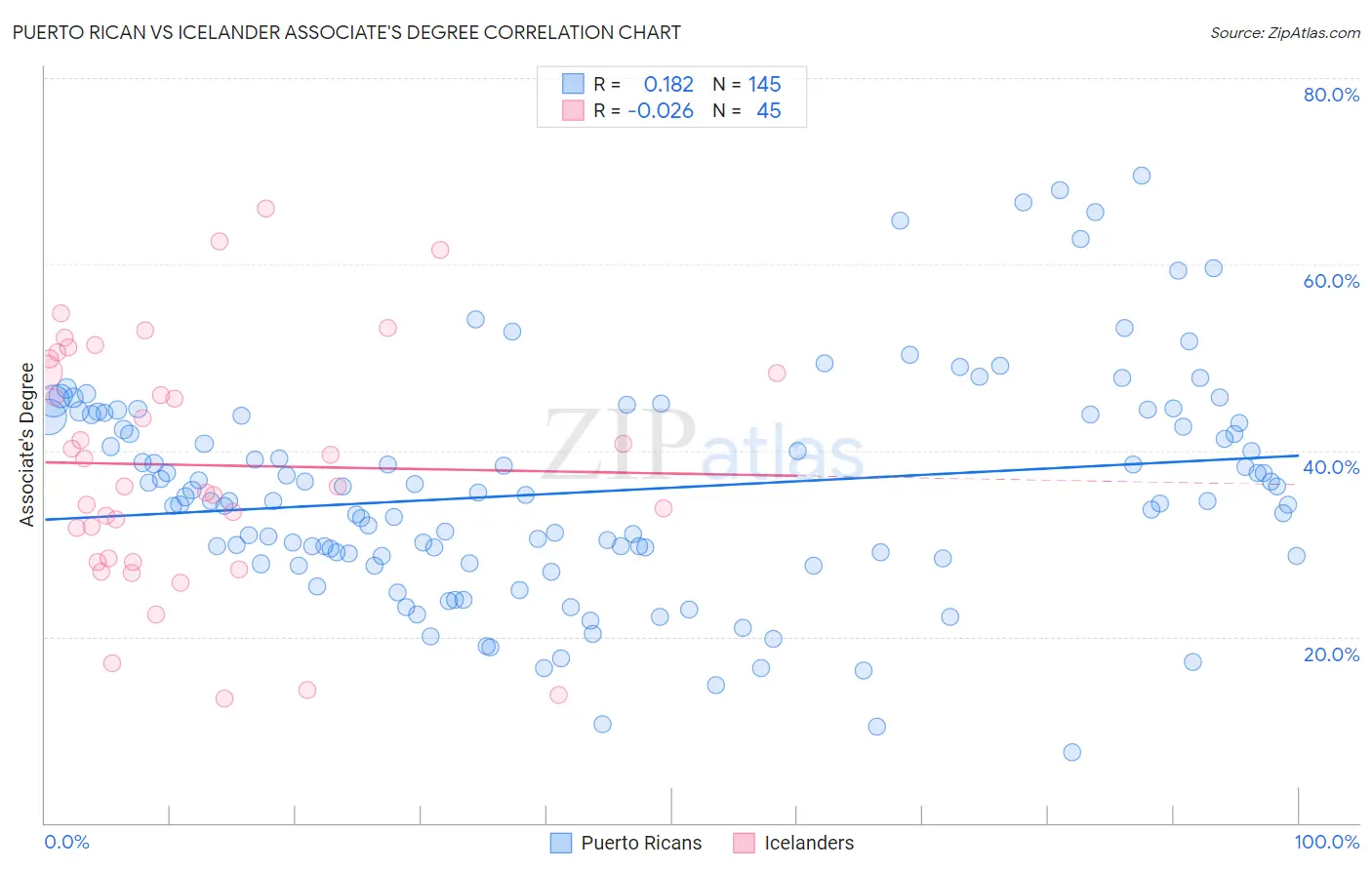
Task: Click the lowest blue Puerto Rican data point
Action: pyautogui.click(x=1071, y=752)
